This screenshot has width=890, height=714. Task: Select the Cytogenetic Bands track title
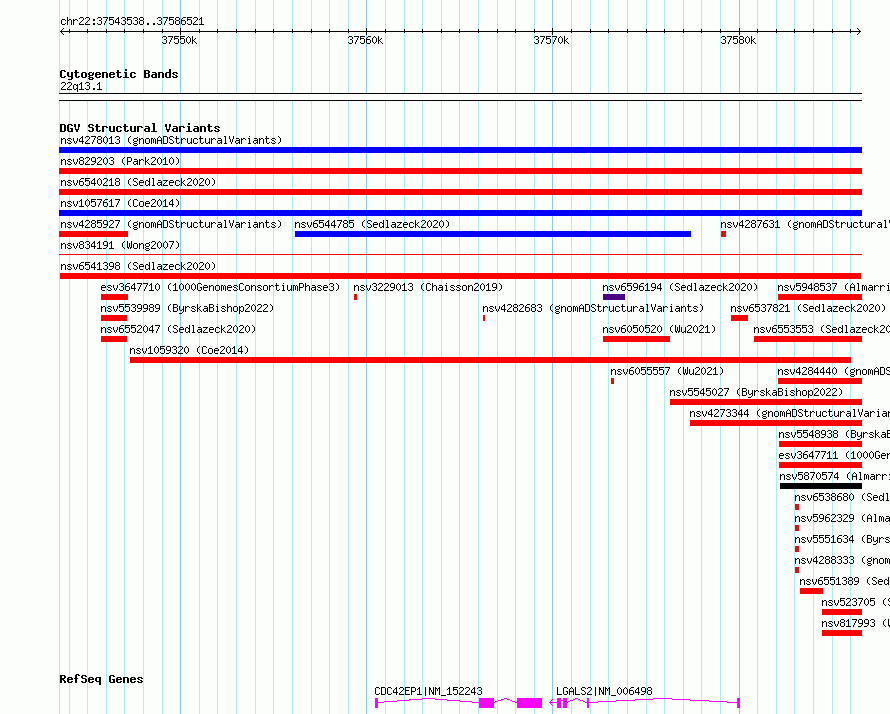(x=119, y=74)
